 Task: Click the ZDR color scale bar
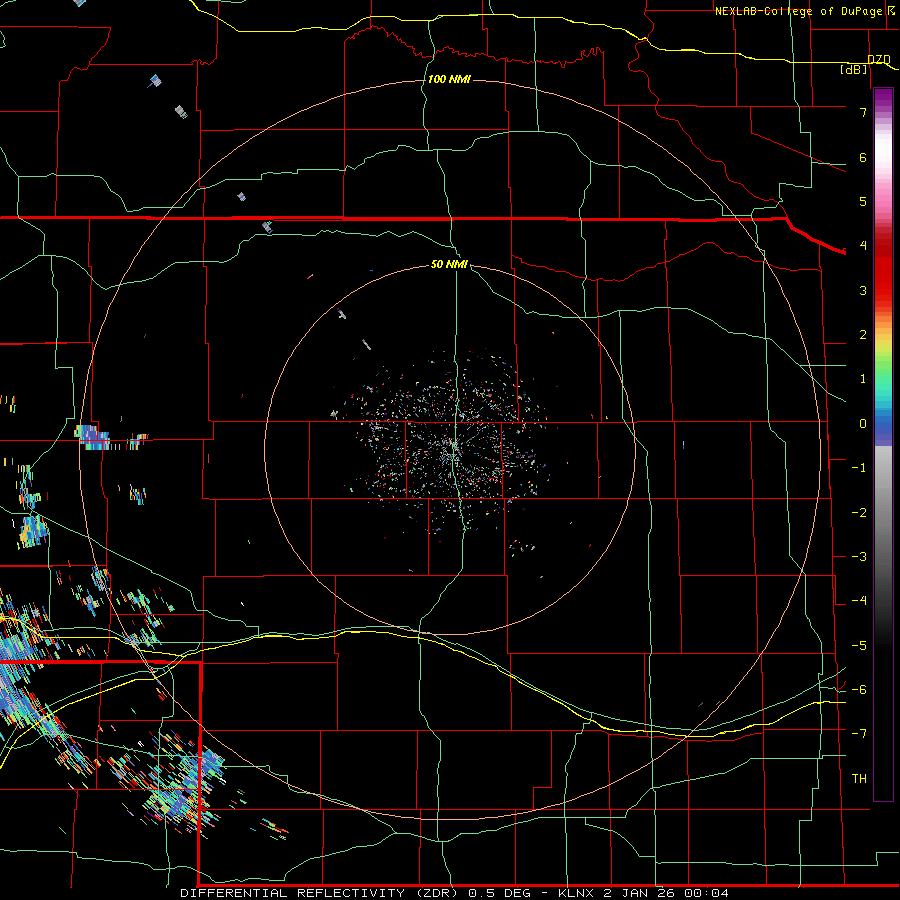(x=883, y=444)
